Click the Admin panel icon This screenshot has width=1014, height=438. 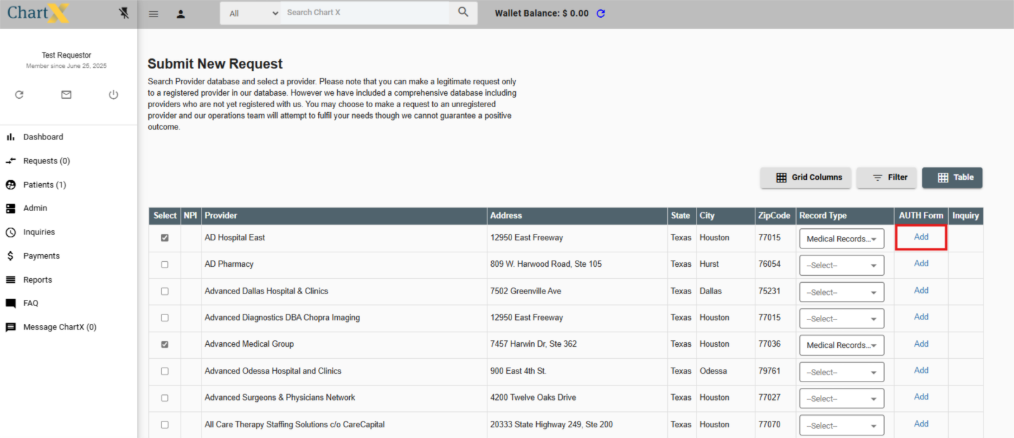click(10, 208)
